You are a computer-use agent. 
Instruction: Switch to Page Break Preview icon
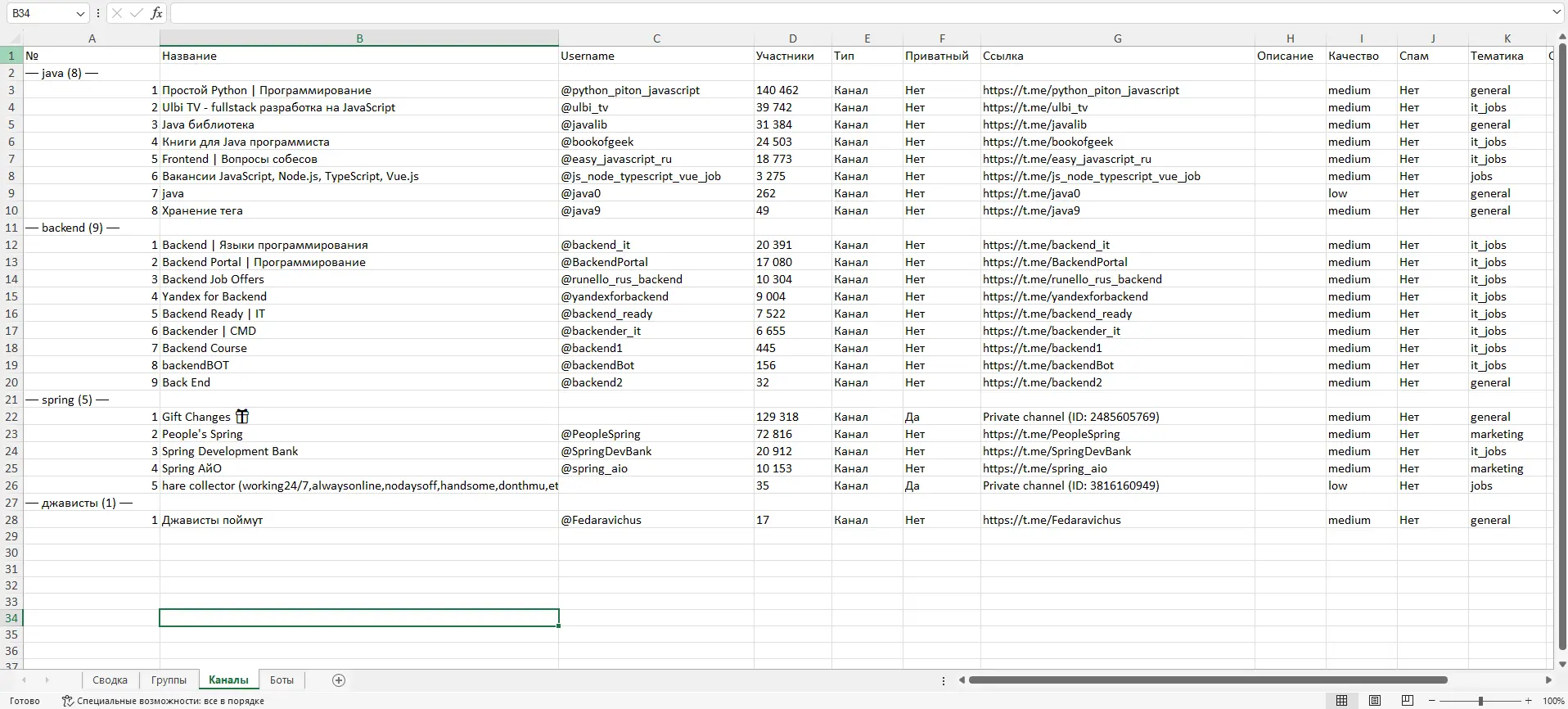pyautogui.click(x=1408, y=701)
